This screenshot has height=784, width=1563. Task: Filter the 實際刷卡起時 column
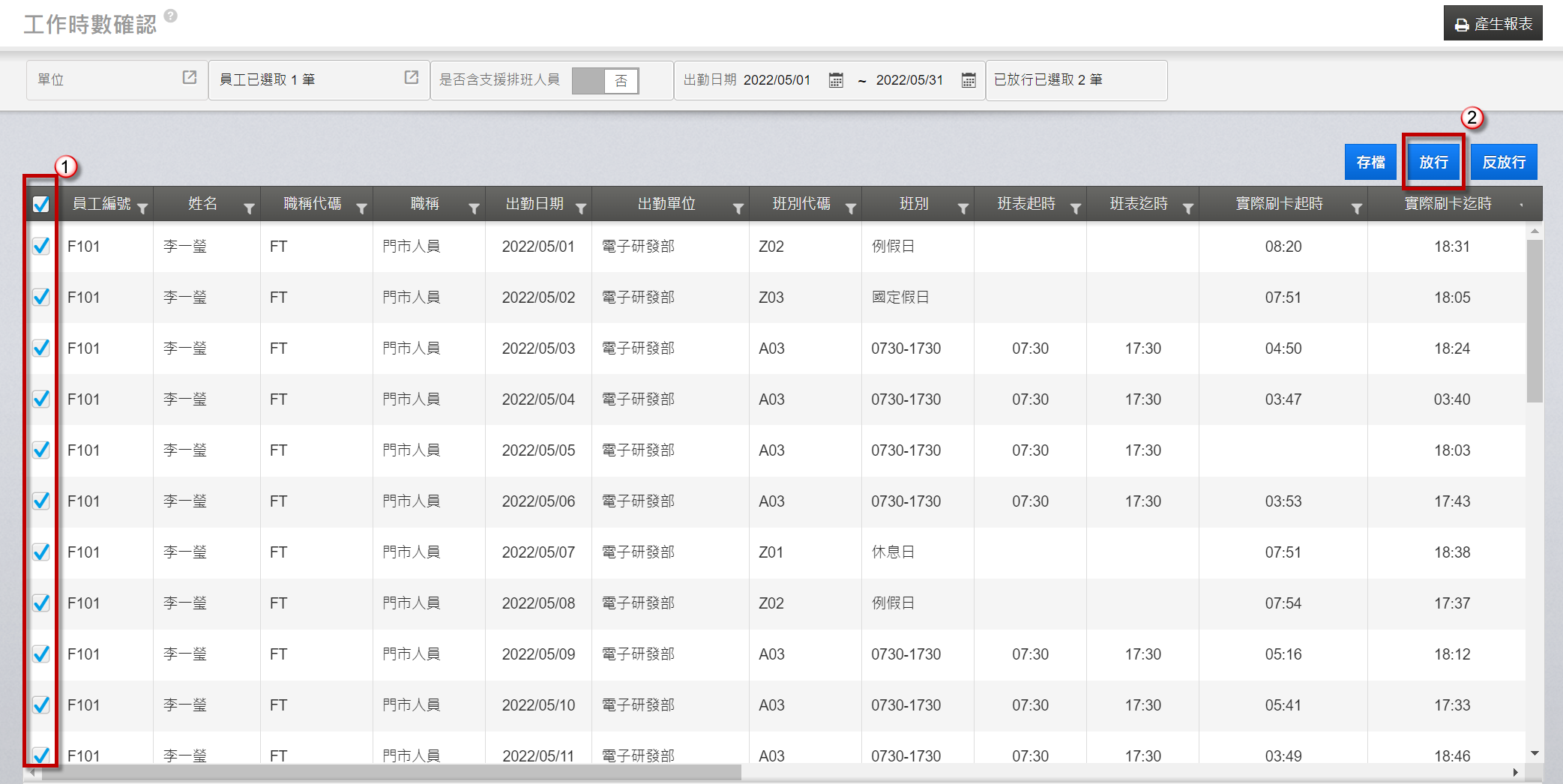click(x=1356, y=208)
